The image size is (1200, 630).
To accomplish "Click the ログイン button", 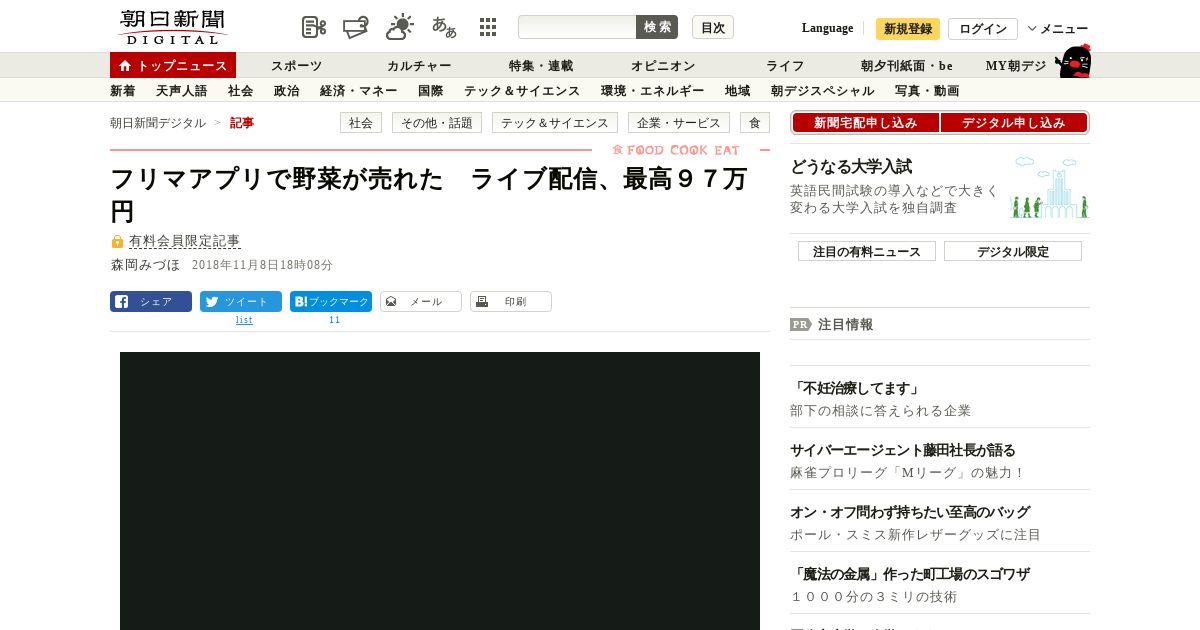I will click(983, 29).
